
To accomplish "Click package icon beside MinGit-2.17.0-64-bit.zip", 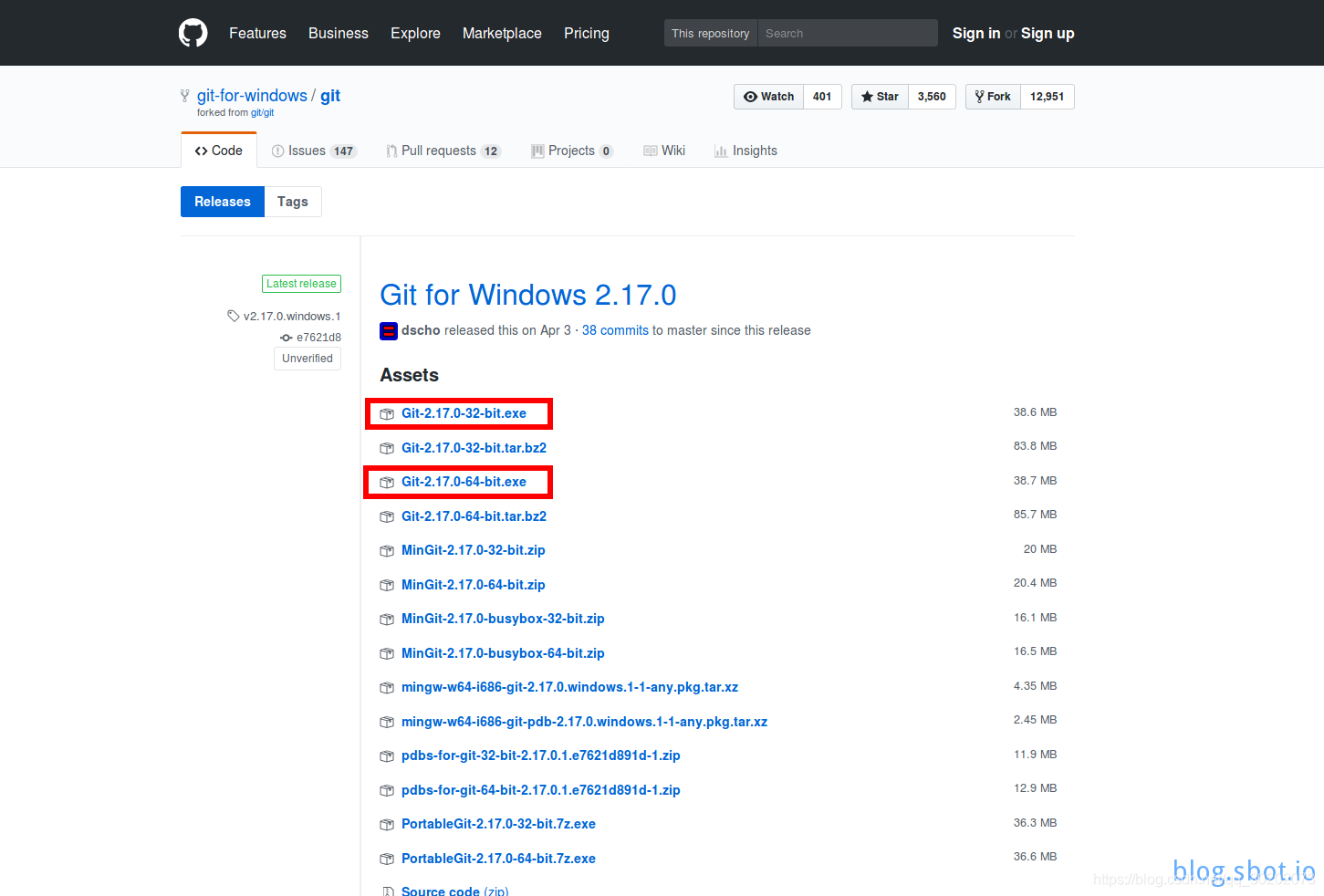I will (x=387, y=585).
